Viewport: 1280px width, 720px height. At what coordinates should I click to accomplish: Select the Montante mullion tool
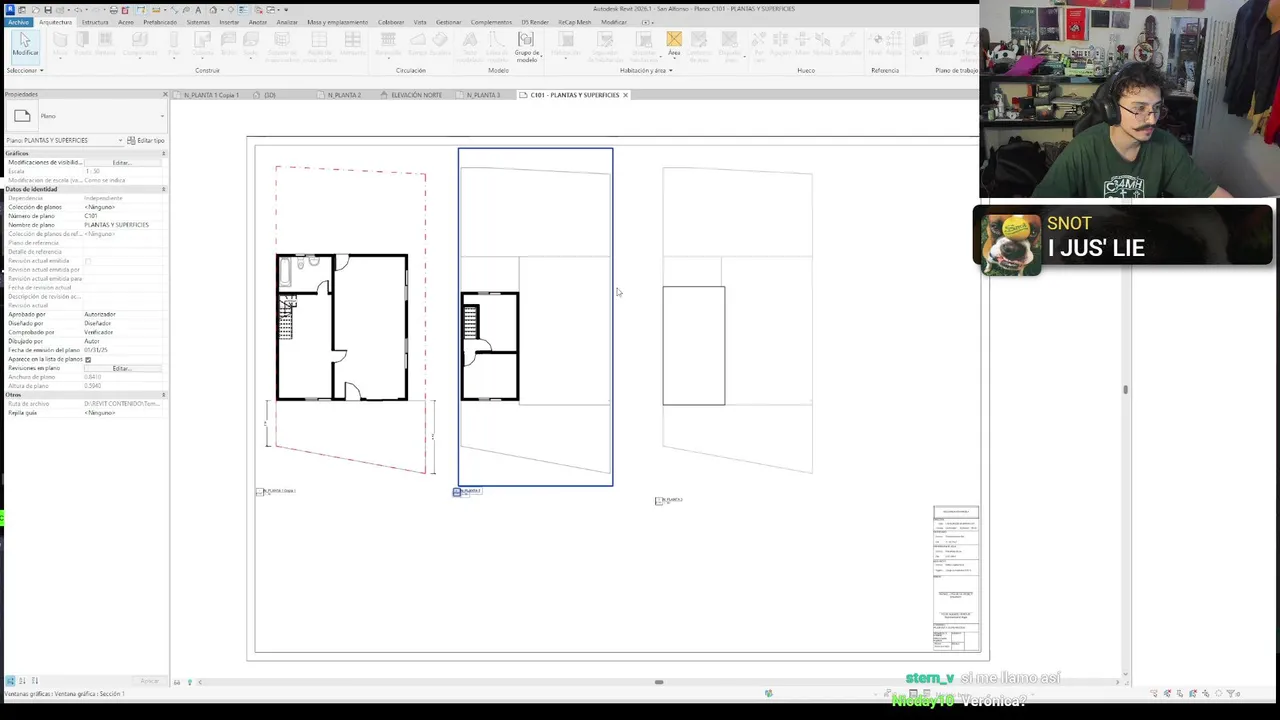point(352,44)
